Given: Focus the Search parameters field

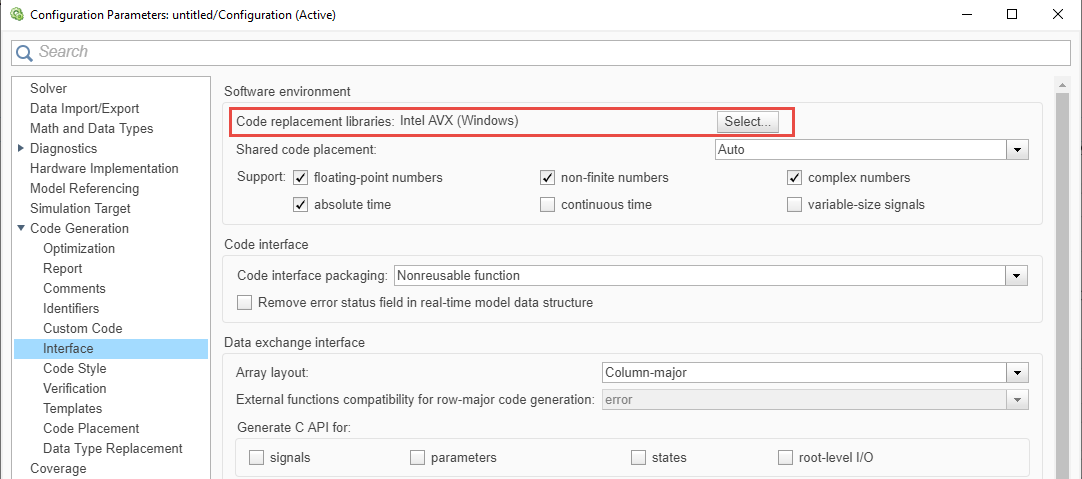Looking at the screenshot, I should click(541, 52).
